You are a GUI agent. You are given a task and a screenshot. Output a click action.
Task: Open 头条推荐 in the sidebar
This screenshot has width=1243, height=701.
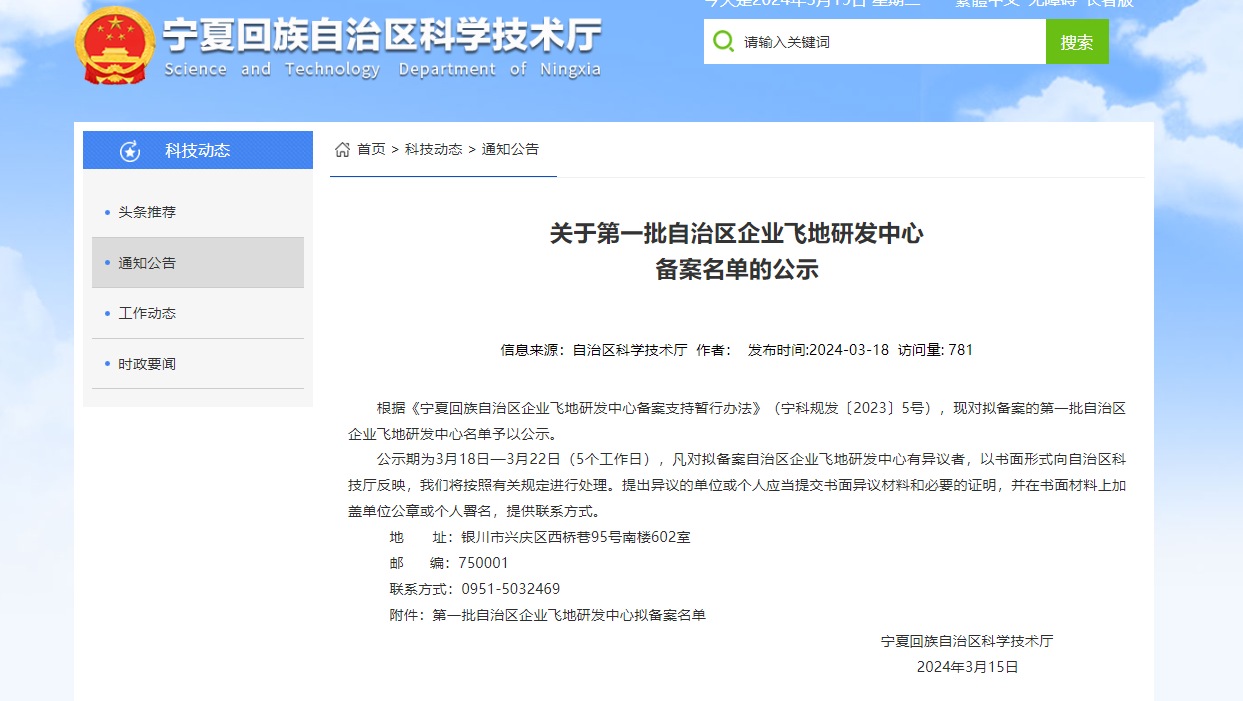coord(147,212)
